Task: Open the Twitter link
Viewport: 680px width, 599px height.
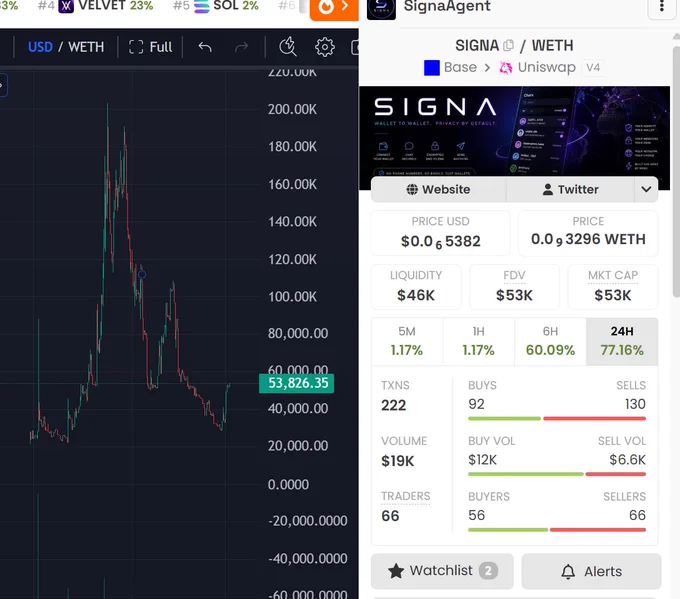Action: (x=570, y=190)
